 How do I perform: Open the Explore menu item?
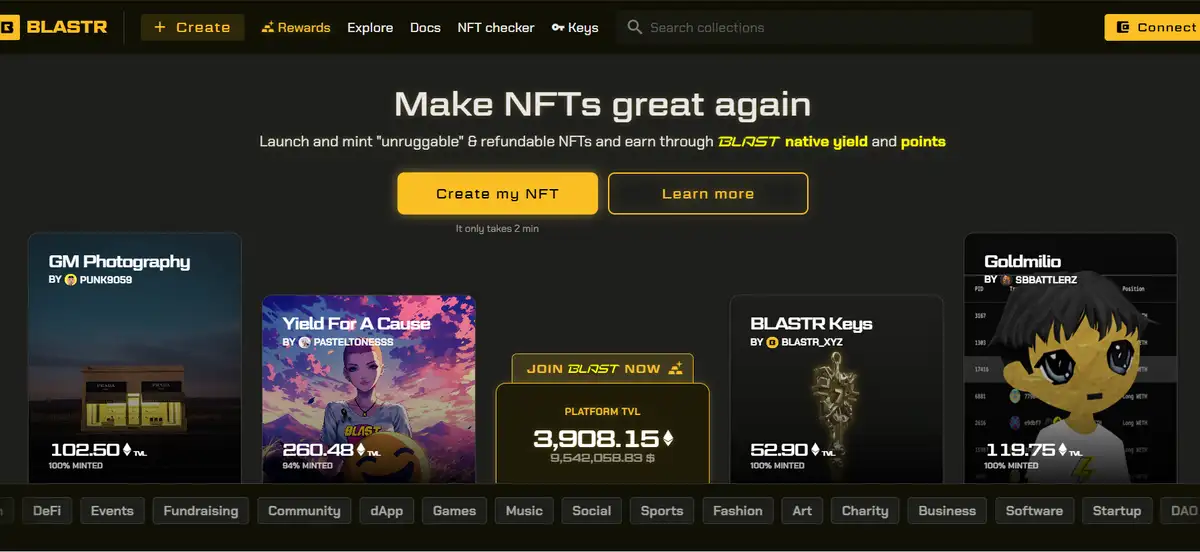370,28
